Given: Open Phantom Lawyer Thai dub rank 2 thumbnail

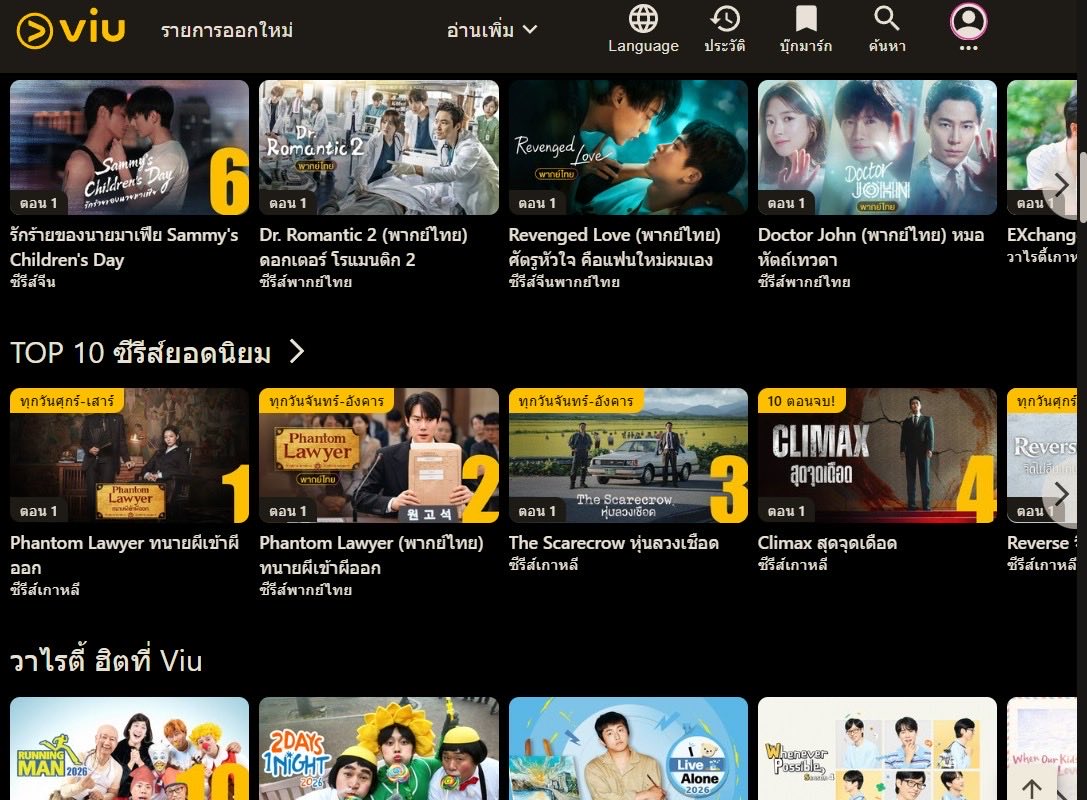Looking at the screenshot, I should pos(379,455).
